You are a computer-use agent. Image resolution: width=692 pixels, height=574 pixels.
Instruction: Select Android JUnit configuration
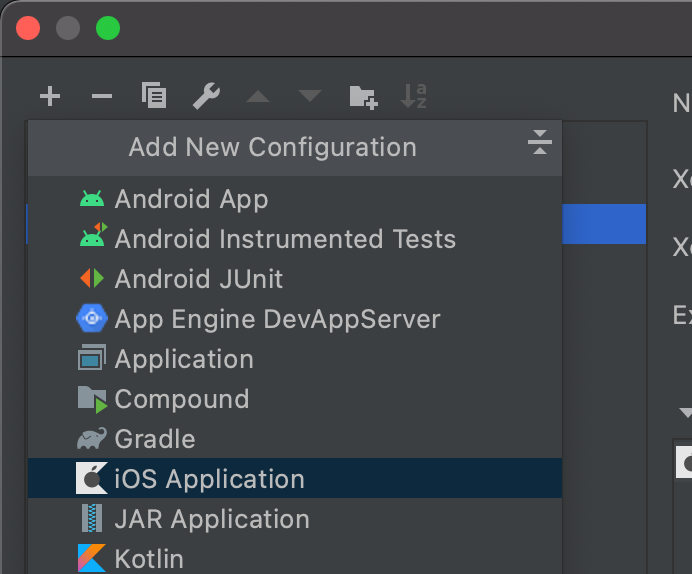pyautogui.click(x=295, y=279)
